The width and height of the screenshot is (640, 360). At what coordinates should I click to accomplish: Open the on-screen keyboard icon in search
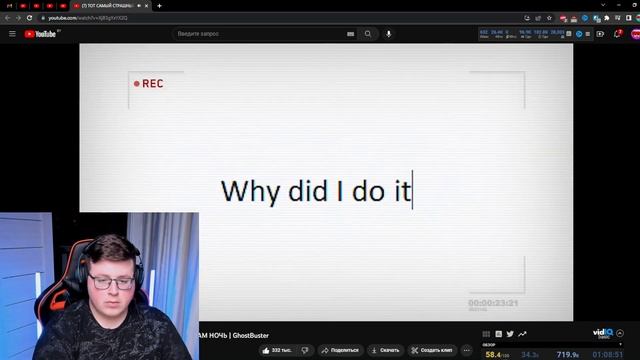(x=351, y=34)
